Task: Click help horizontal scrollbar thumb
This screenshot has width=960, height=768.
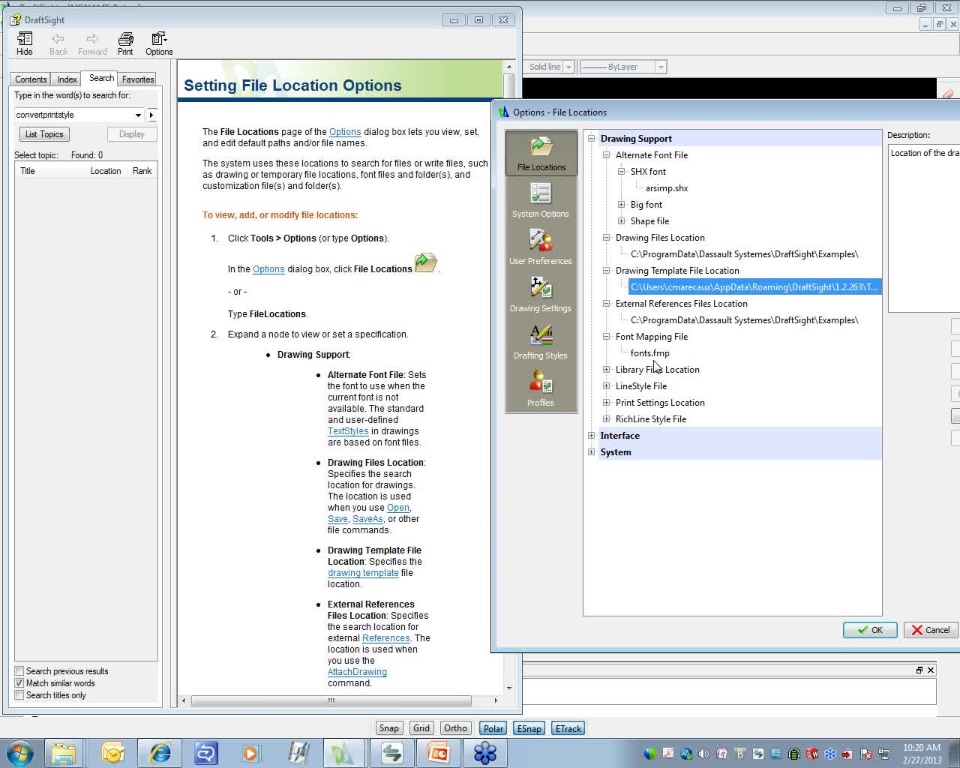Action: pyautogui.click(x=331, y=700)
